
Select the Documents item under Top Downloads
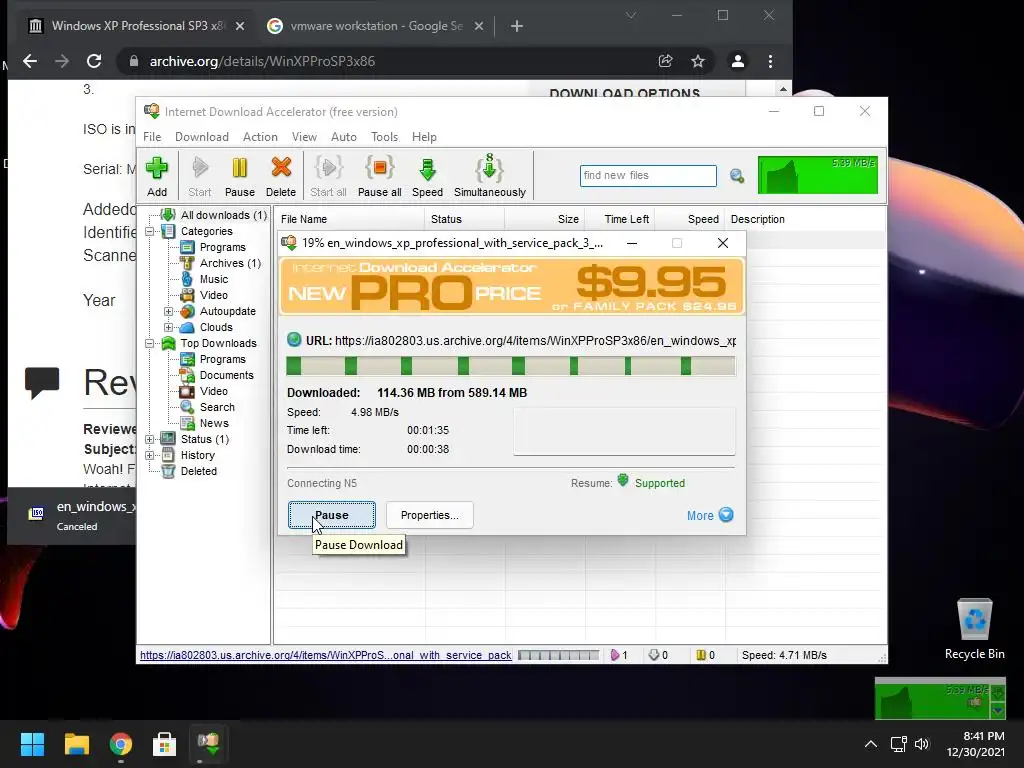[227, 375]
